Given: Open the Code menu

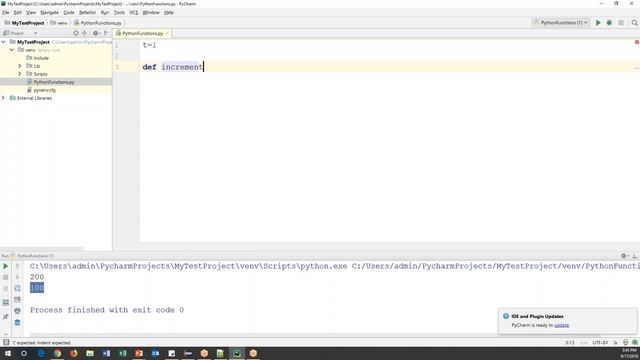Looking at the screenshot, I should (69, 13).
